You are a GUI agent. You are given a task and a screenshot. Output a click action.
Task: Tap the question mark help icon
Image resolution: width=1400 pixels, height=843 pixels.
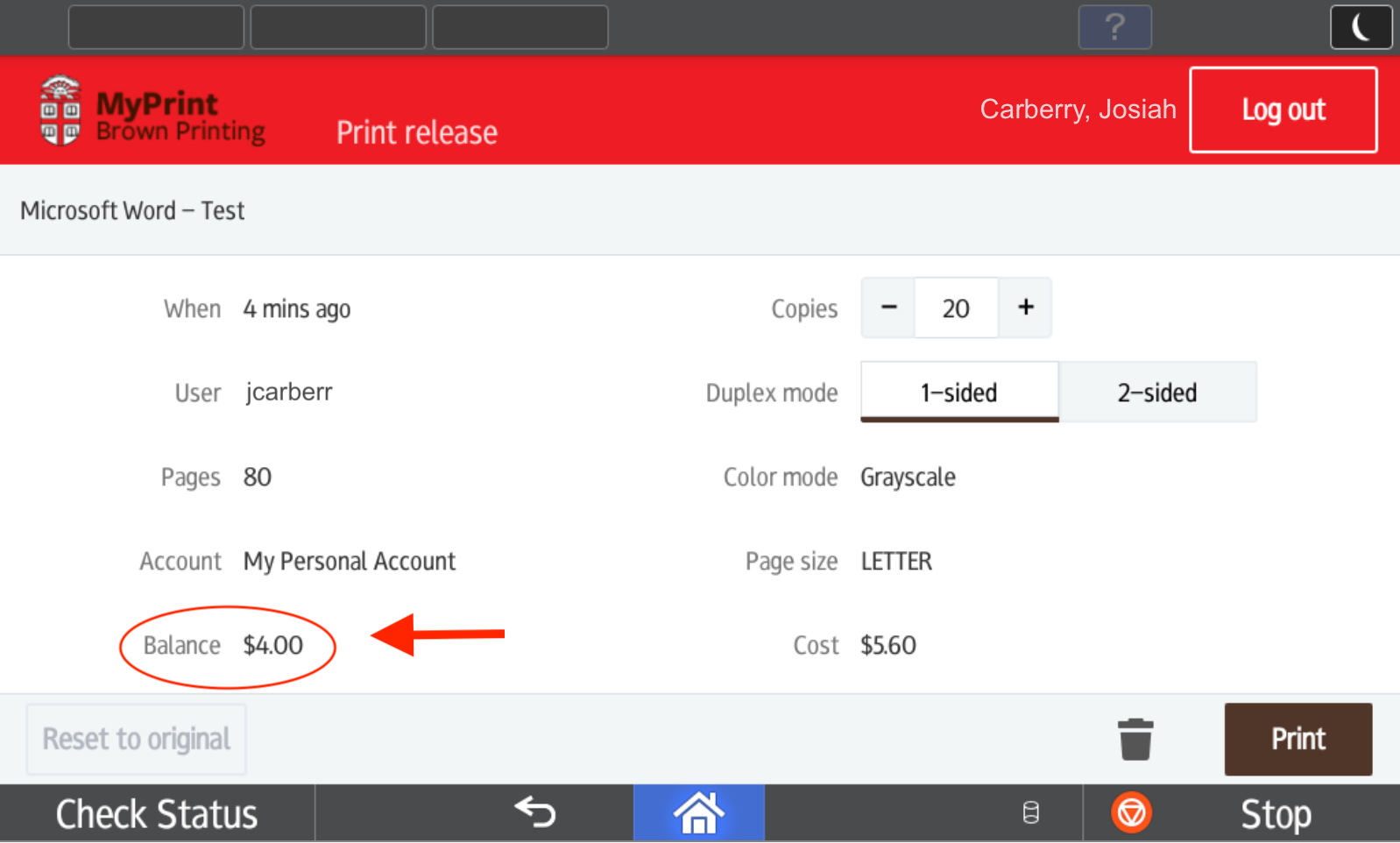point(1114,27)
